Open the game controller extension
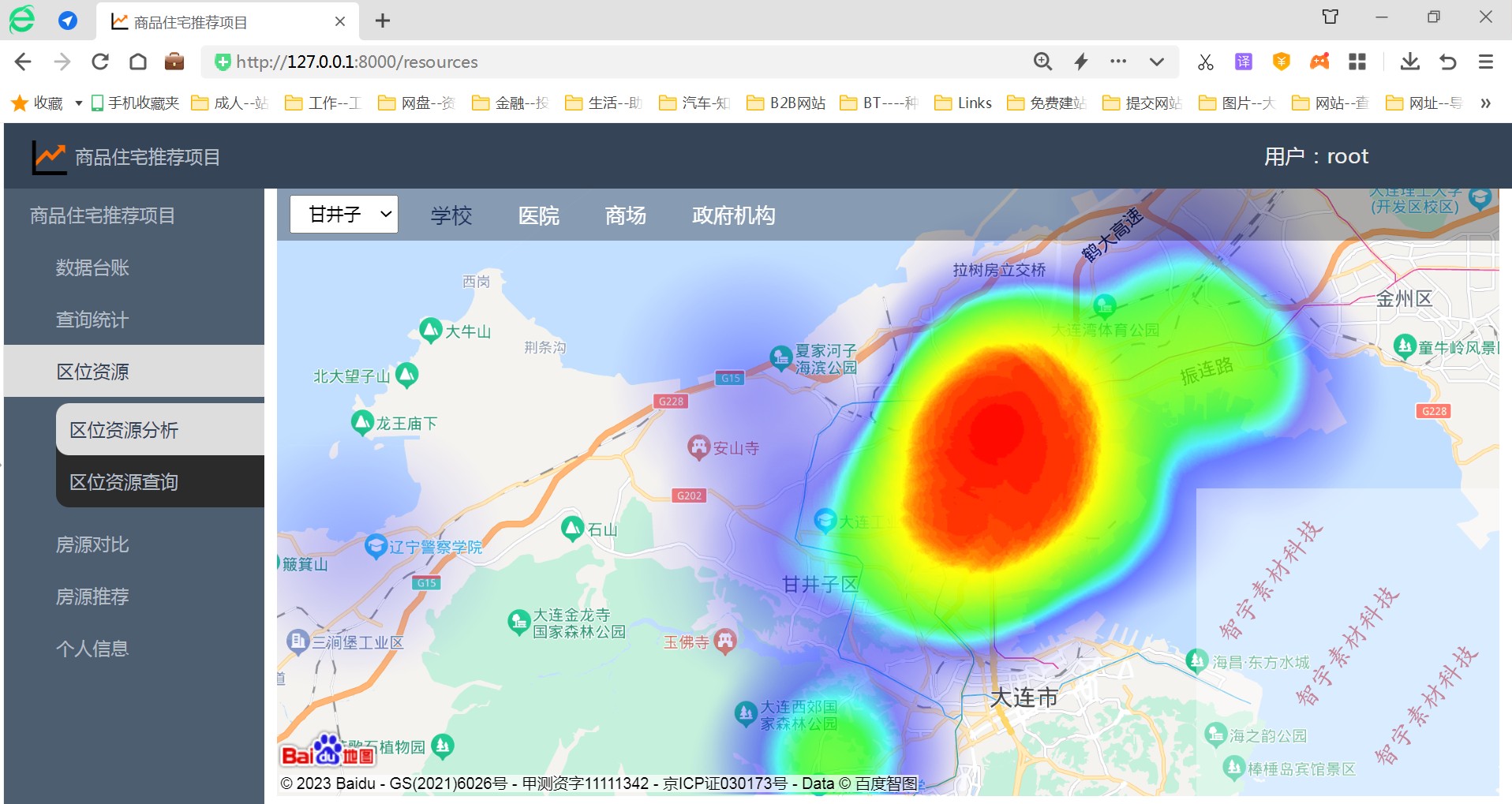Screen dimensions: 1512x804 click(1319, 62)
